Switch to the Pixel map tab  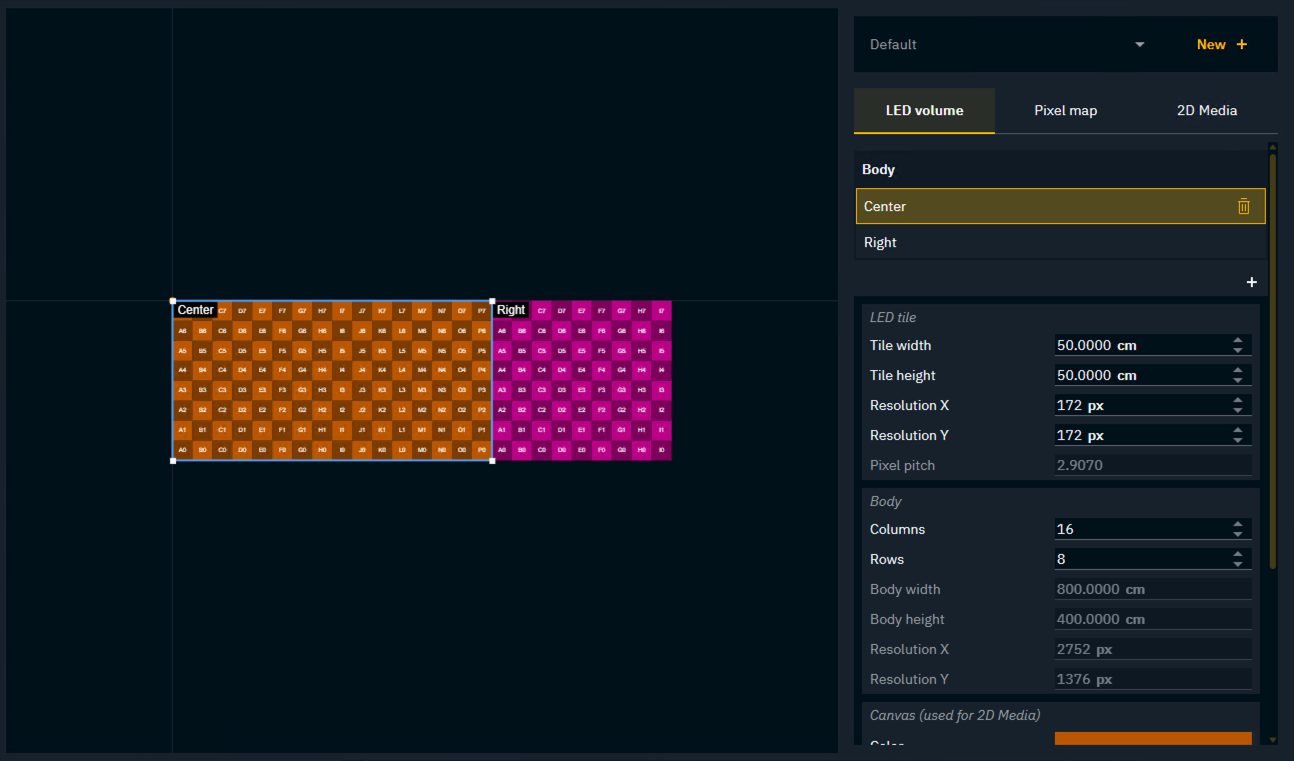click(x=1065, y=110)
